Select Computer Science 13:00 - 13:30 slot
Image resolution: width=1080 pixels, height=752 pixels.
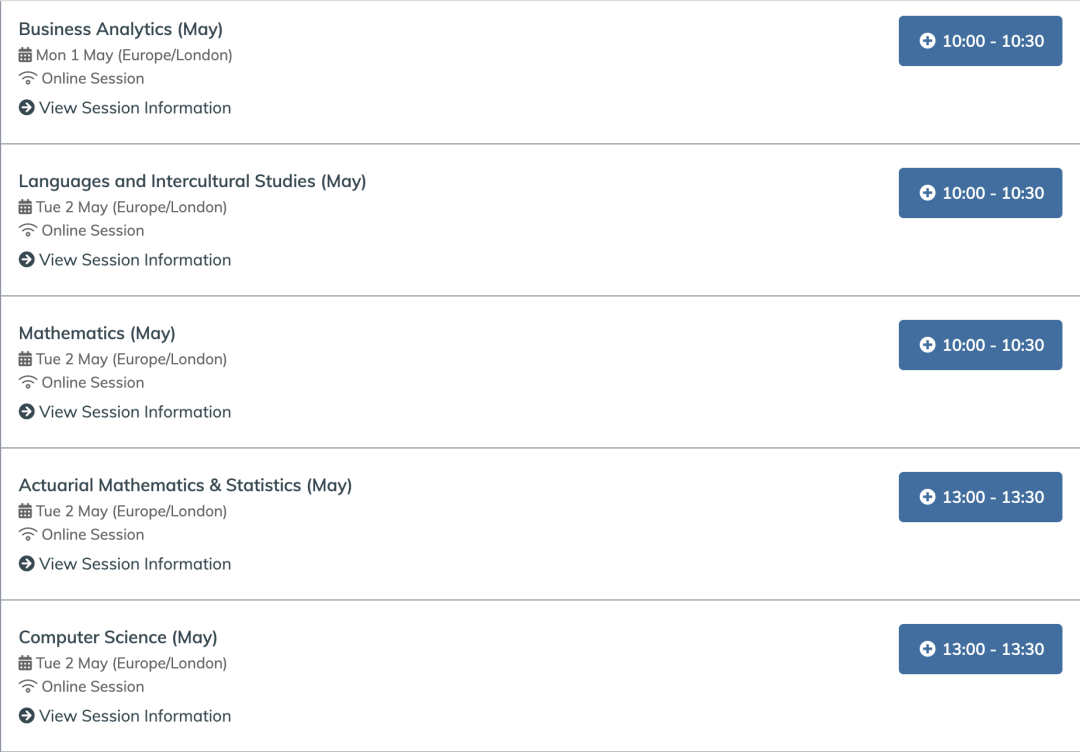click(x=980, y=649)
